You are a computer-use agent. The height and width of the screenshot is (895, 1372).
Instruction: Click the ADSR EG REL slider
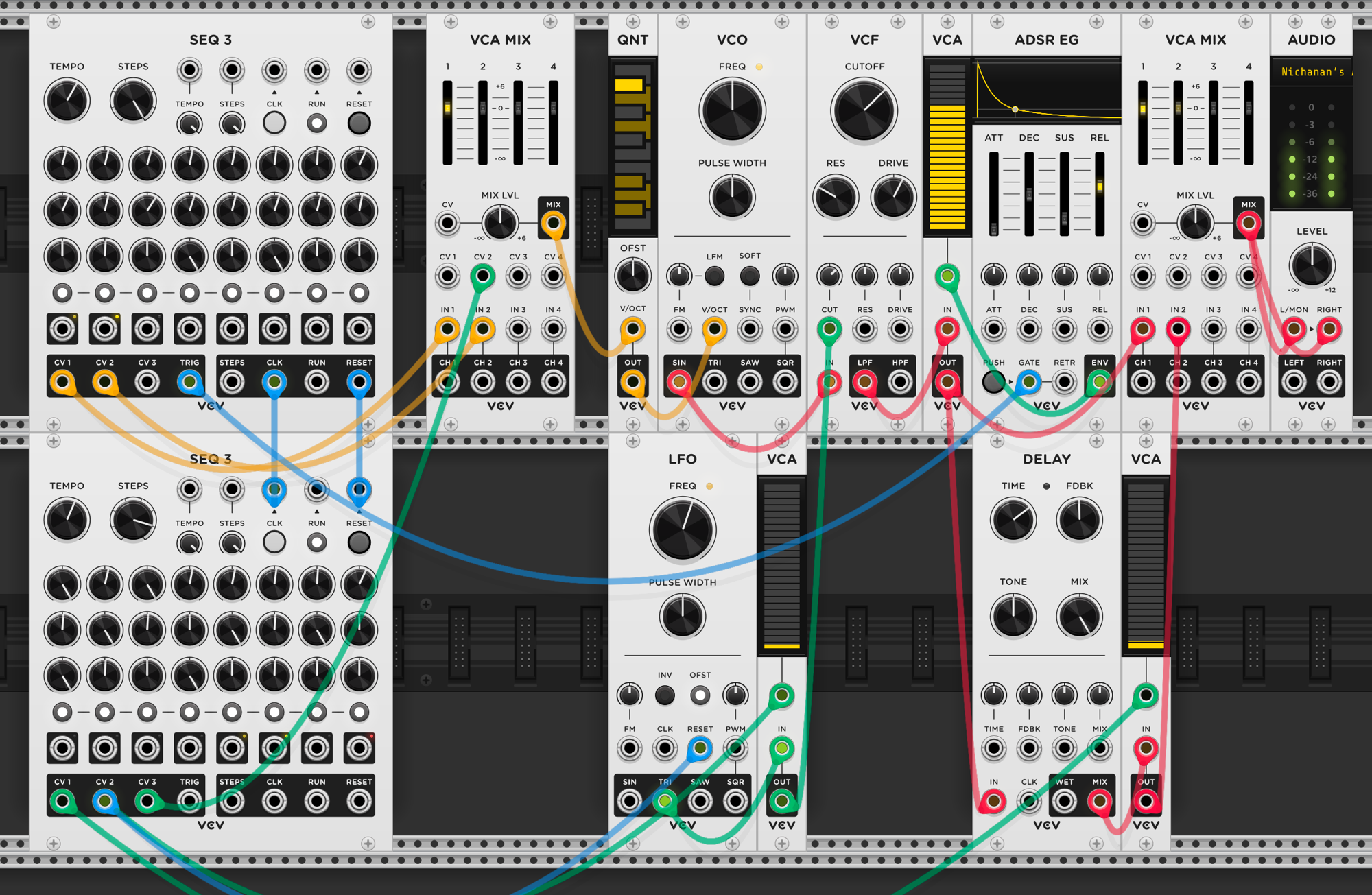(x=1100, y=194)
